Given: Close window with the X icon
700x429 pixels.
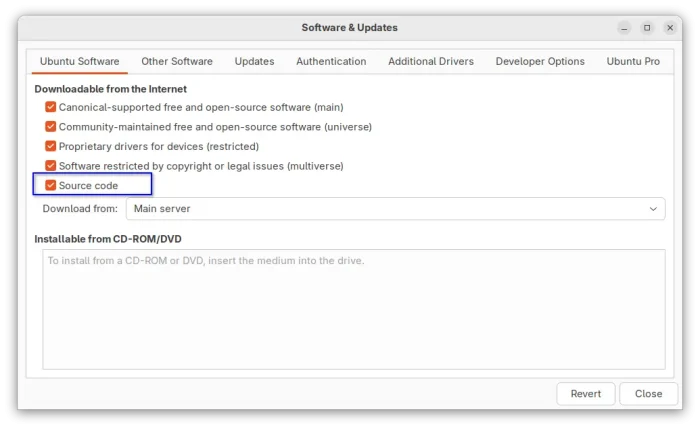Looking at the screenshot, I should pyautogui.click(x=670, y=28).
